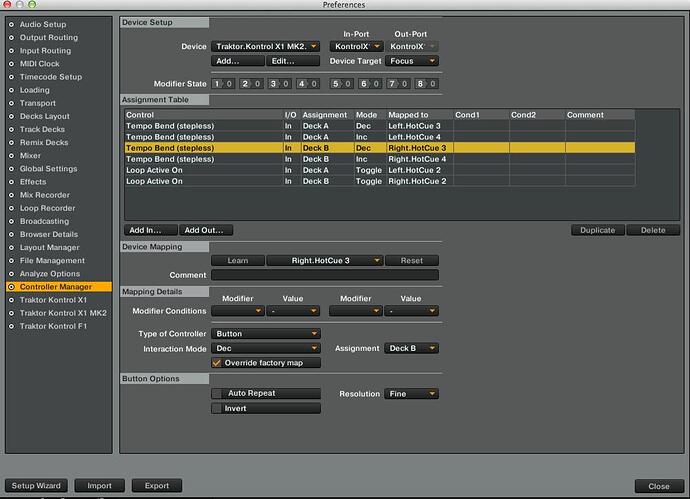
Task: Select Traktor Kontrol F1 entry
Action: coord(53,326)
